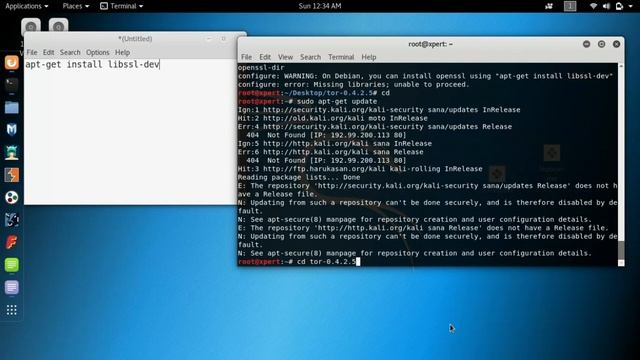640x360 pixels.
Task: Open the terminal window File menu
Action: tap(247, 57)
